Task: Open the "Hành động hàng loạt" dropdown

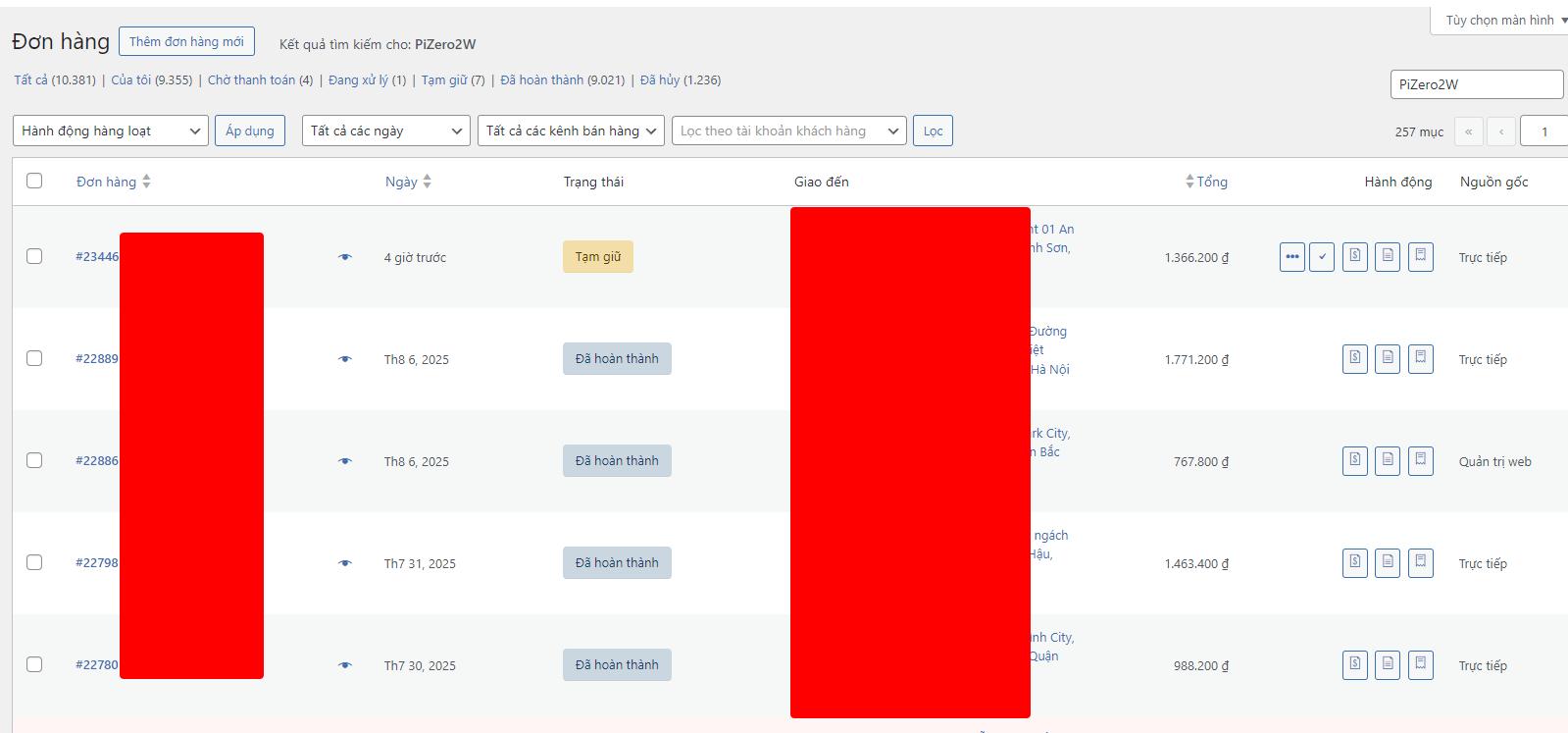Action: click(110, 131)
